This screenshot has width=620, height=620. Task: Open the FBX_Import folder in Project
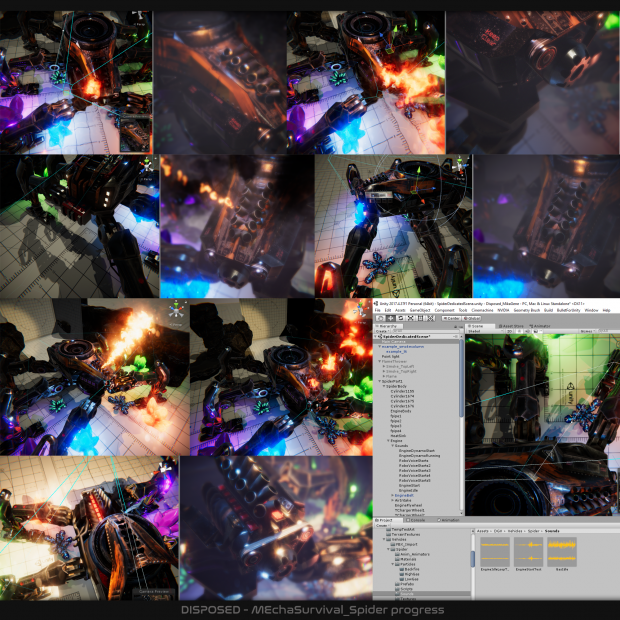(x=406, y=544)
